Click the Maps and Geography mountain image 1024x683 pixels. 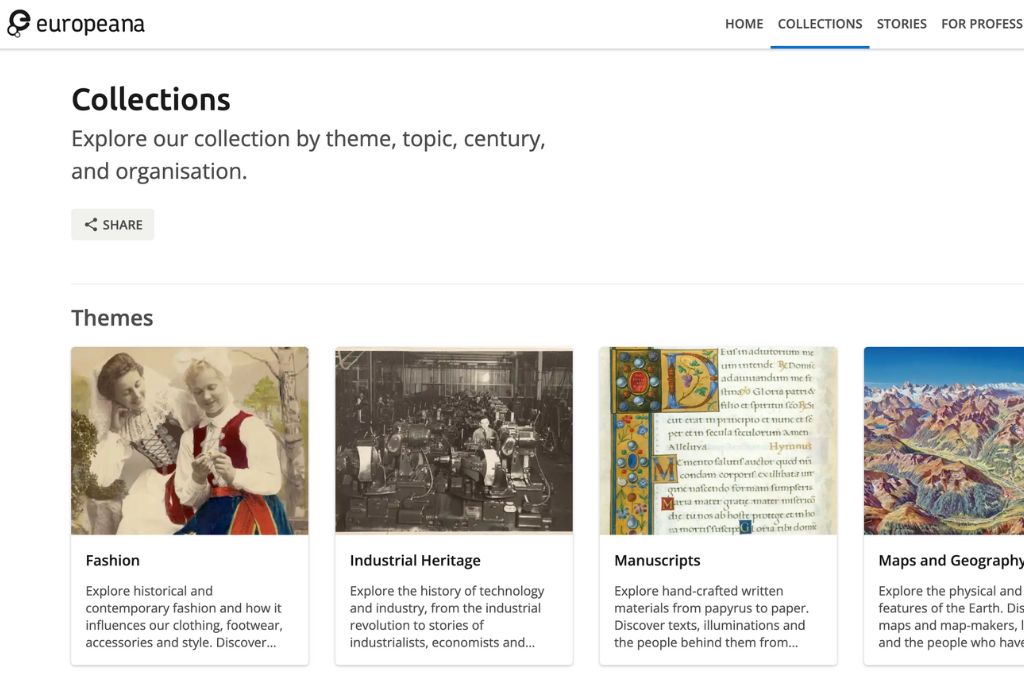(944, 441)
